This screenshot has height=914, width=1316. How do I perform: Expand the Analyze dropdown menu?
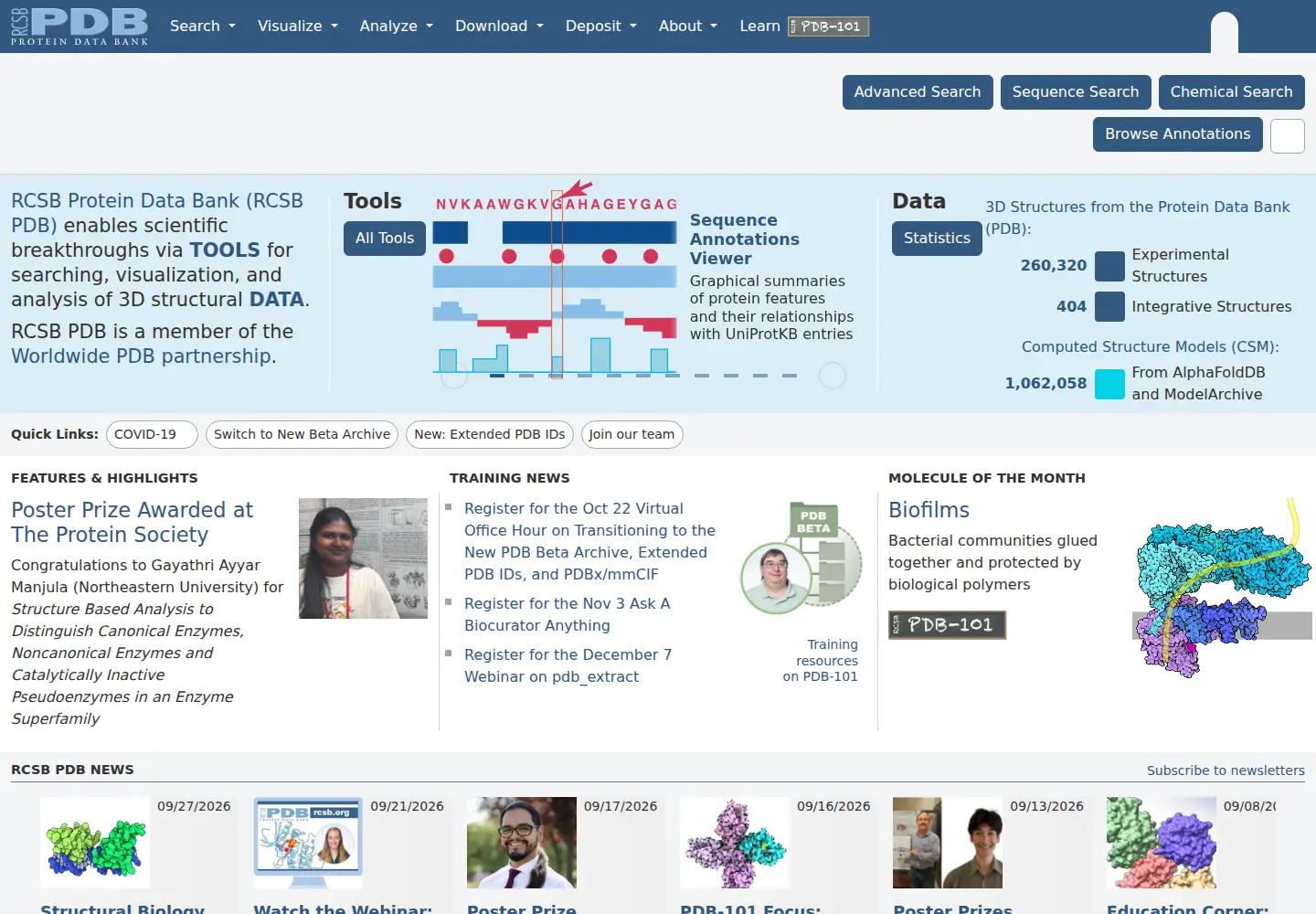point(397,27)
